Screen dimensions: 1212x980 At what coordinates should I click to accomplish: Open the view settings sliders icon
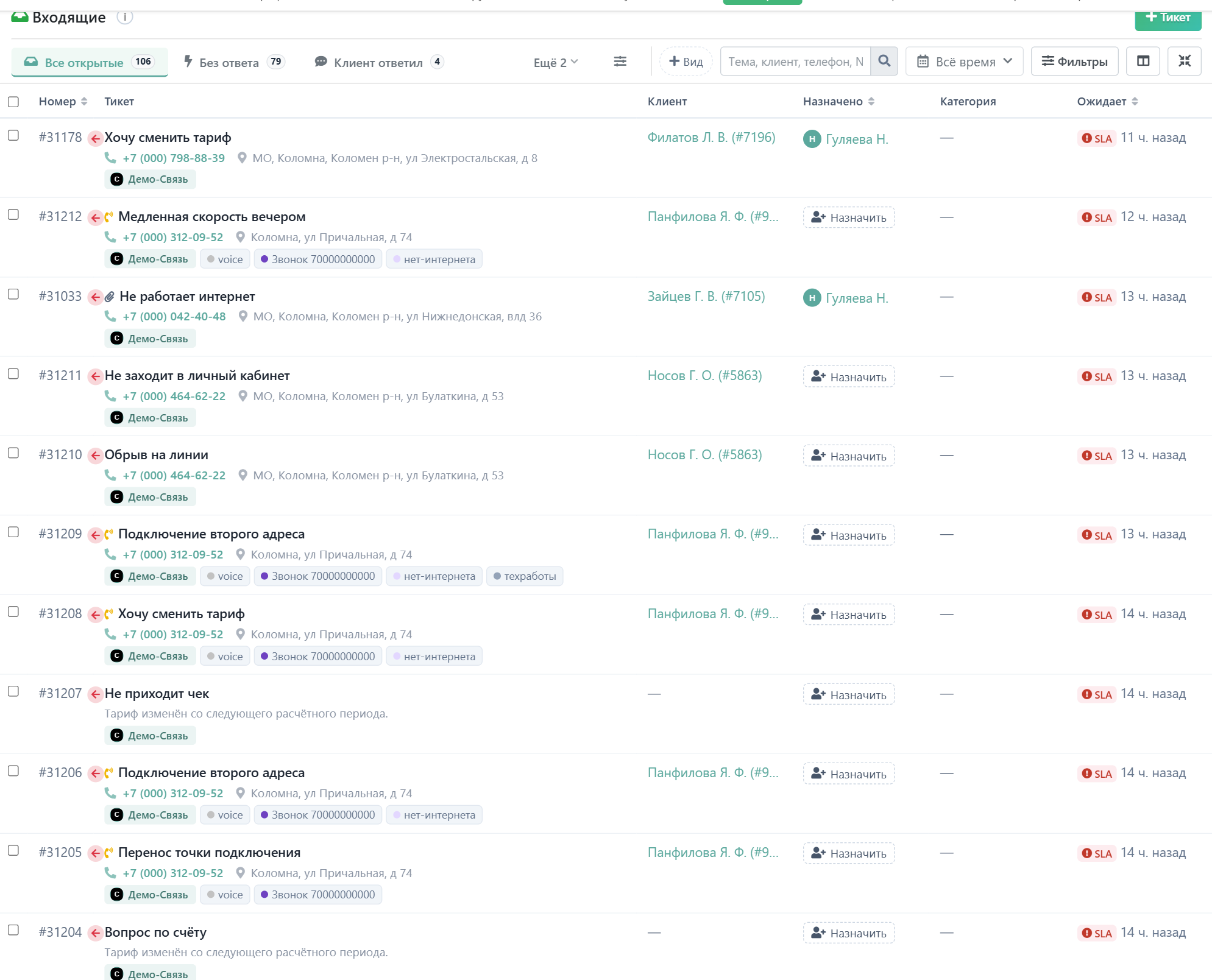tap(620, 62)
